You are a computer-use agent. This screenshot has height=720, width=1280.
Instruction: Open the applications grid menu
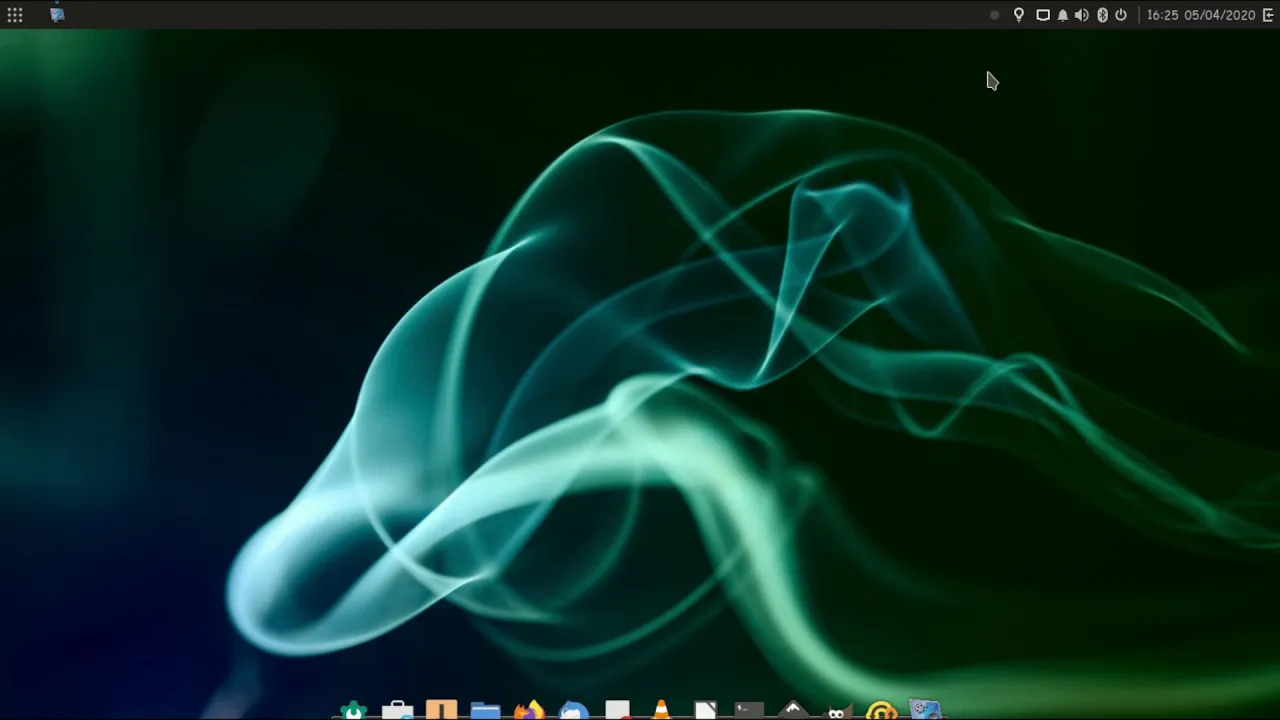click(x=15, y=15)
